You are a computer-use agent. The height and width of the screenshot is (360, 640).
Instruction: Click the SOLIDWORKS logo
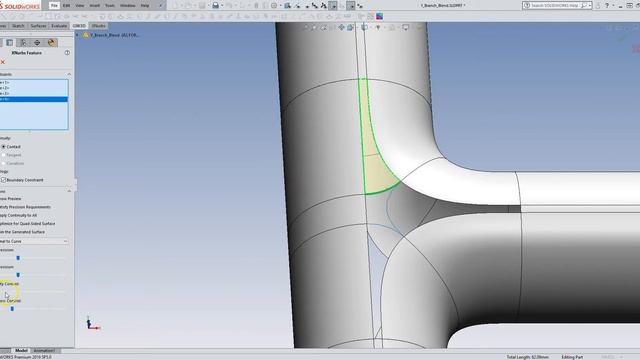click(x=20, y=6)
